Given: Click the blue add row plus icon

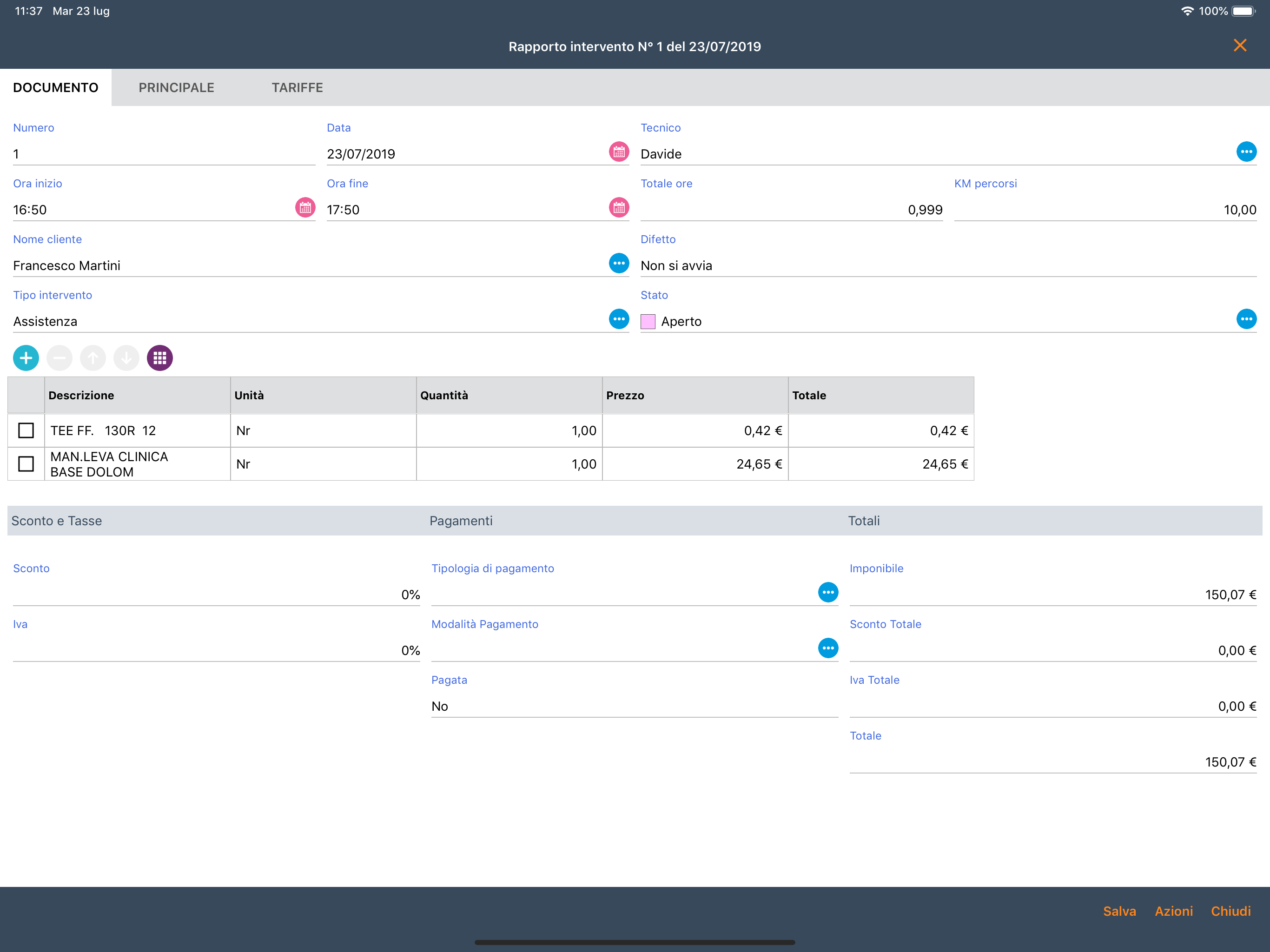Looking at the screenshot, I should click(x=26, y=358).
